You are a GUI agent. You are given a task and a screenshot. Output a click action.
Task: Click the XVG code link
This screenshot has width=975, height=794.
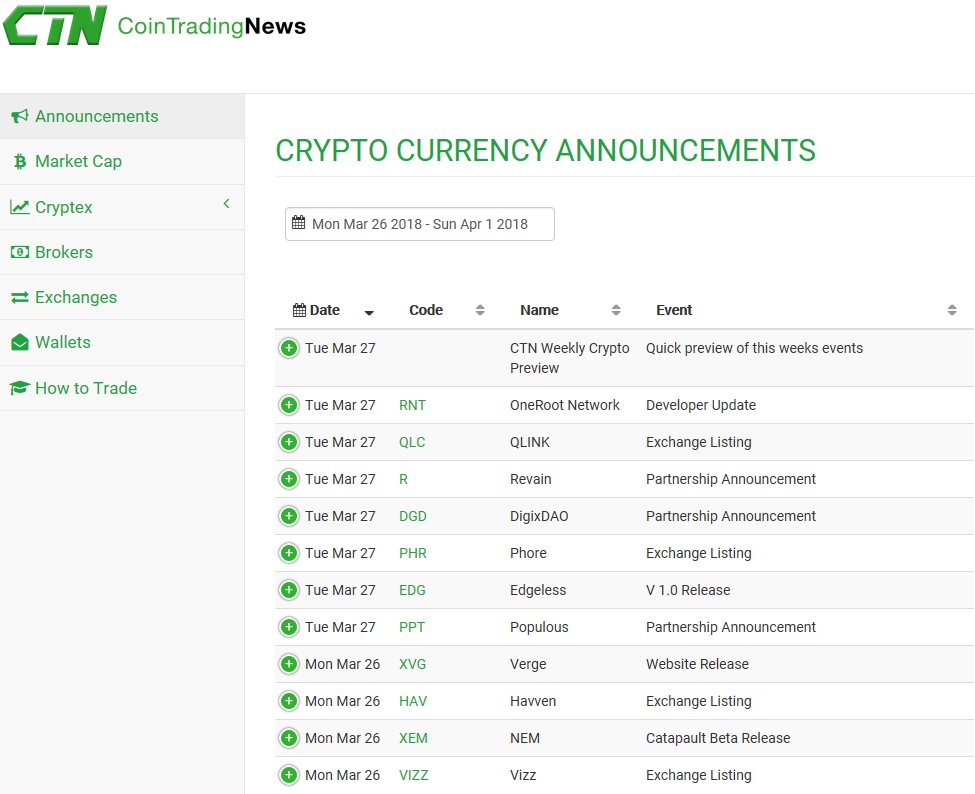(412, 664)
